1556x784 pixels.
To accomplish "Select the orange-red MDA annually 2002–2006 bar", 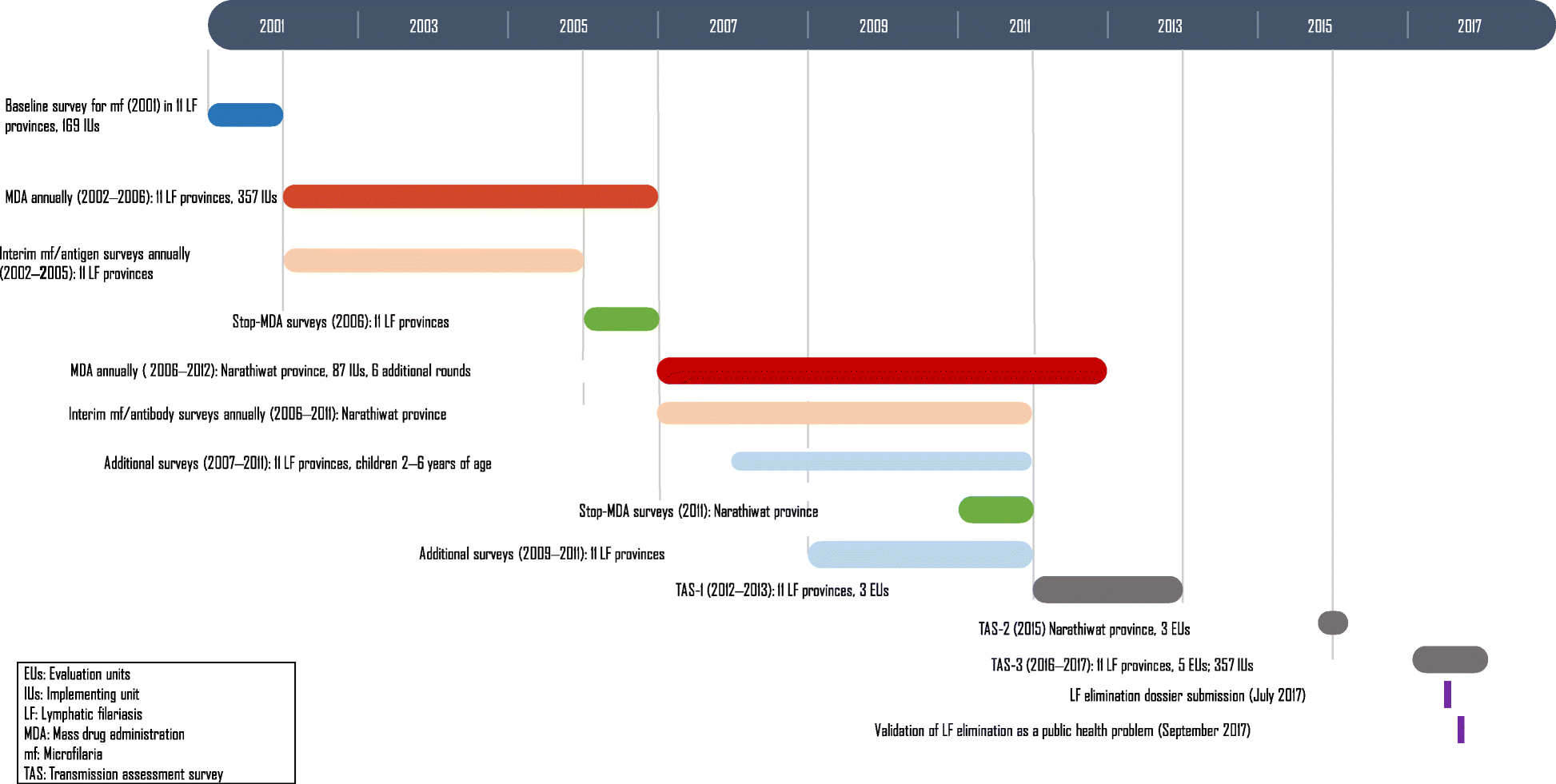I will pyautogui.click(x=471, y=197).
